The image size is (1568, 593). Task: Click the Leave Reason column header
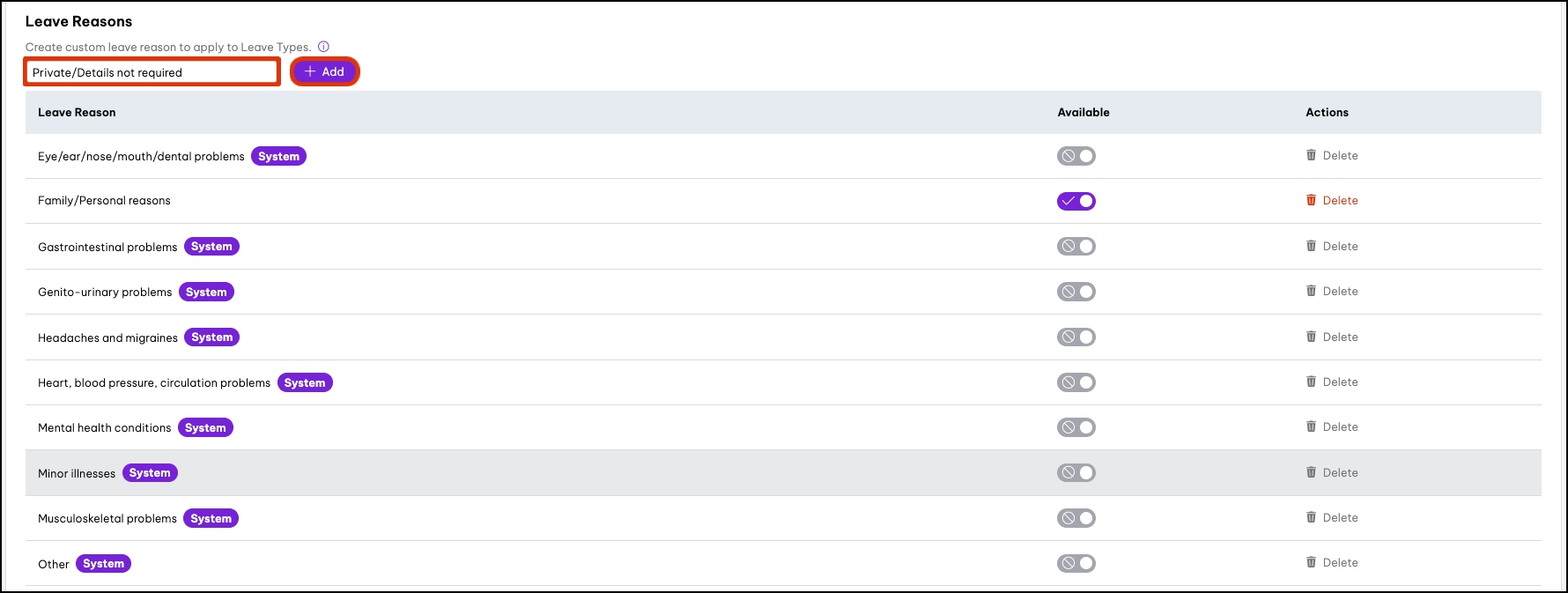pos(77,113)
